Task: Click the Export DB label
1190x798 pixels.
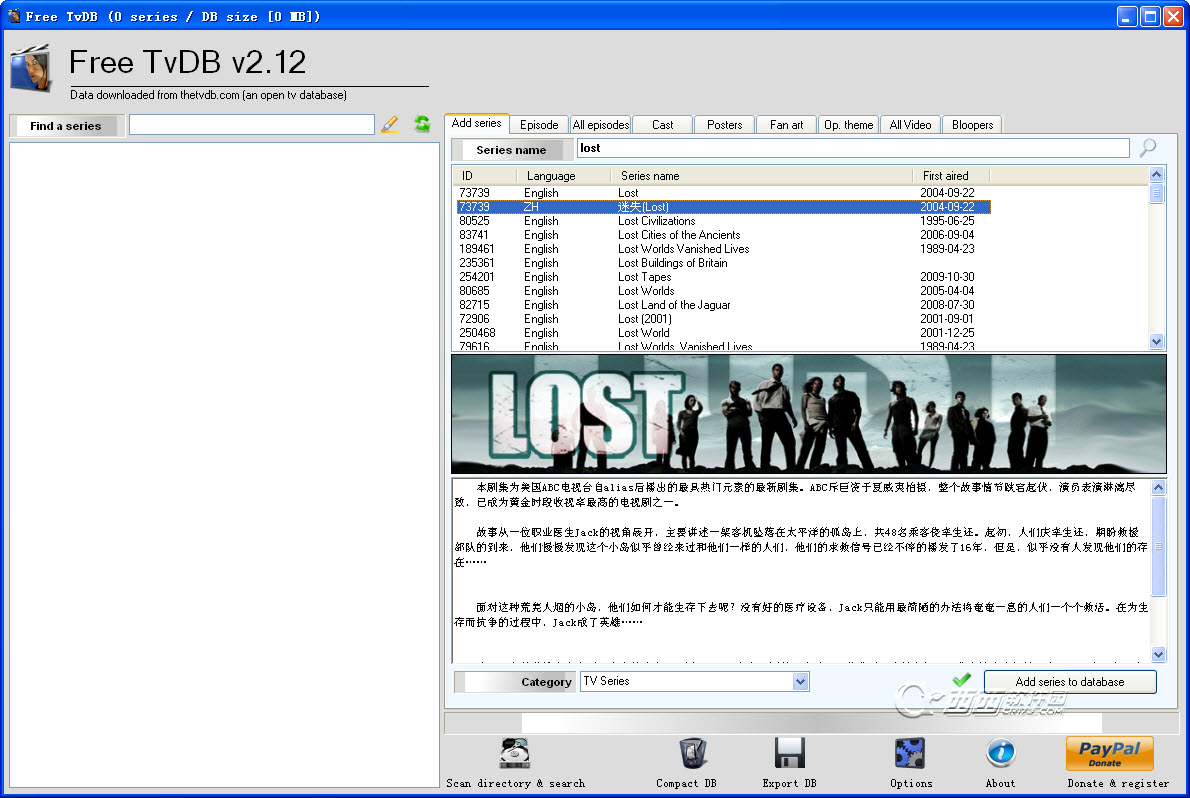Action: [x=789, y=783]
